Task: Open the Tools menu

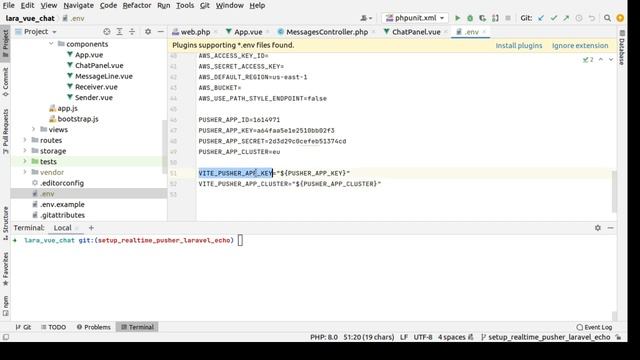Action: (185, 5)
